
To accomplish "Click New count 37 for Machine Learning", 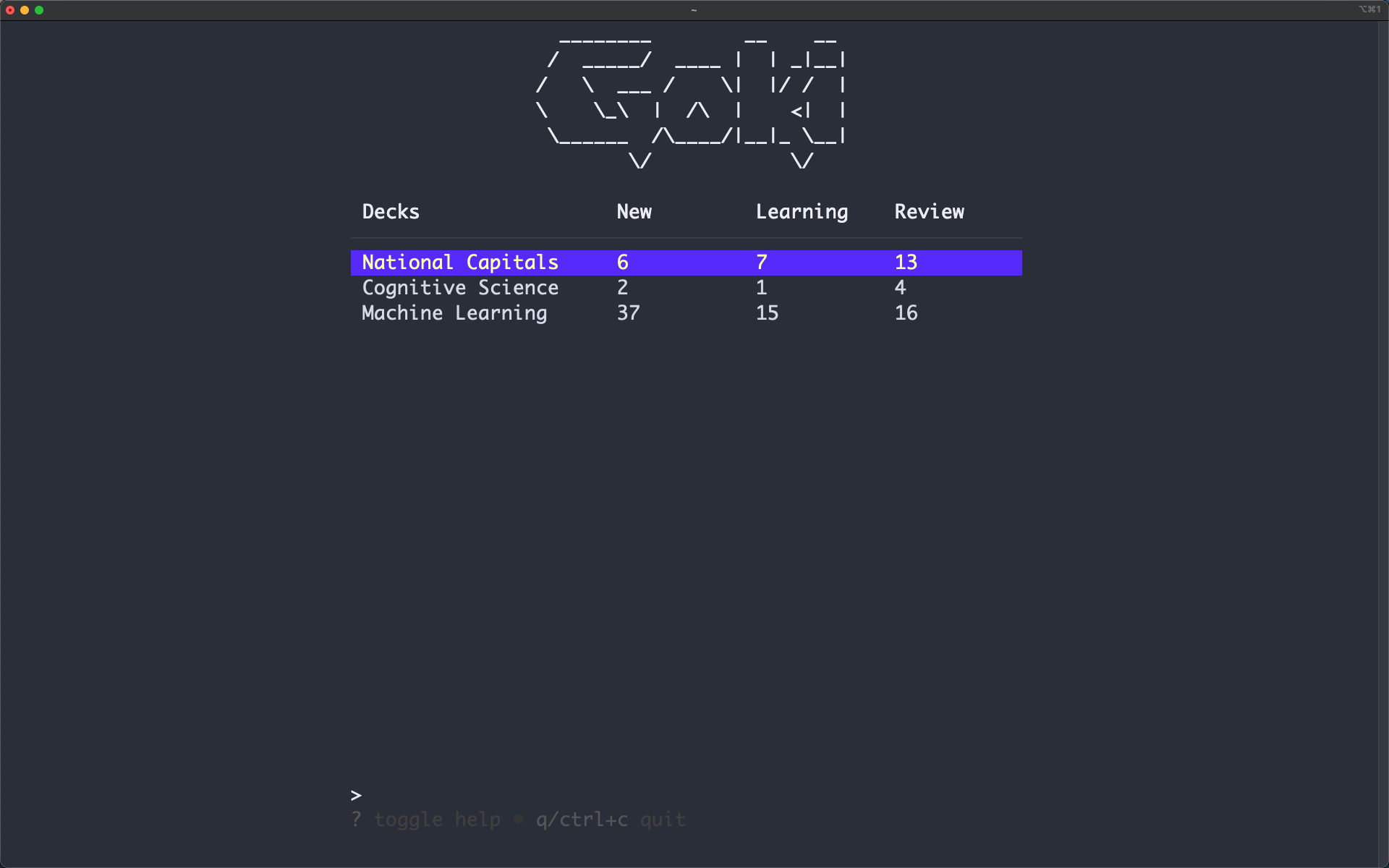I will pos(628,313).
